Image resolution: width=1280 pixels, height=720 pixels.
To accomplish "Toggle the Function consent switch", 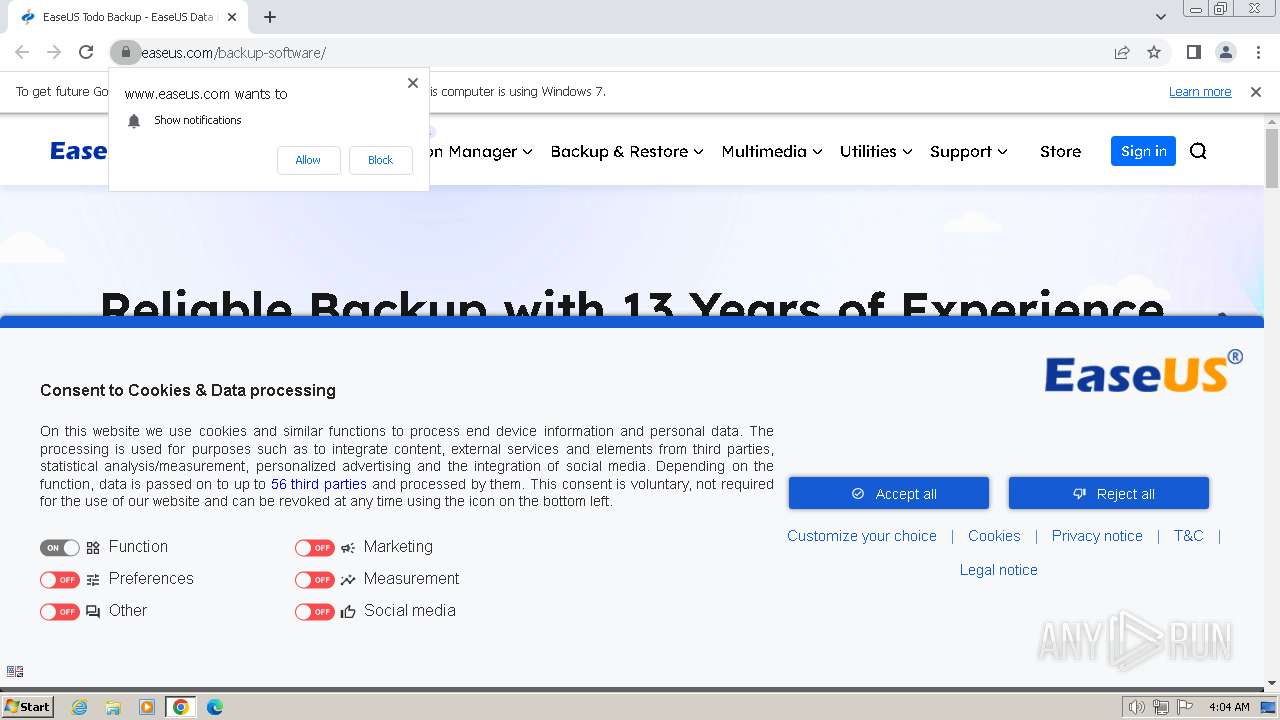I will click(x=60, y=548).
